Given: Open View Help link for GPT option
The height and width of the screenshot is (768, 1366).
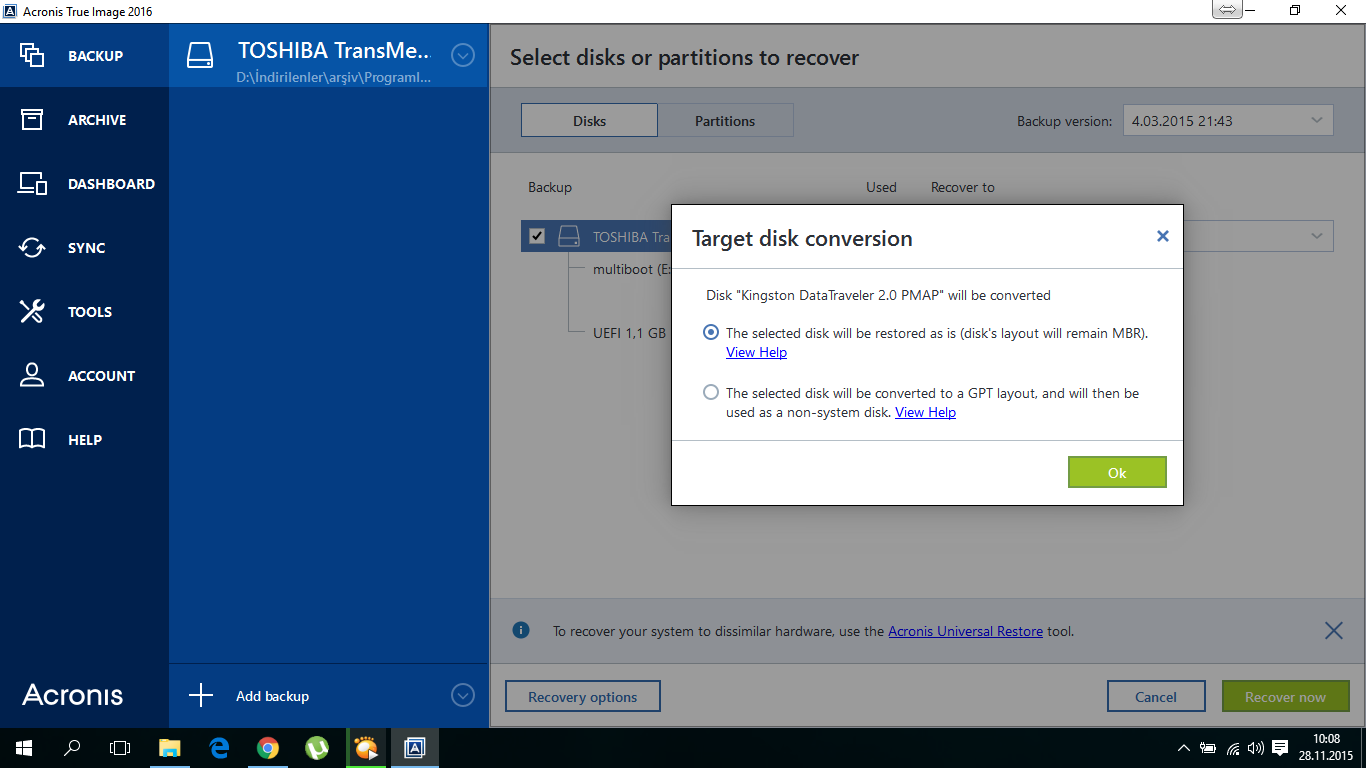Looking at the screenshot, I should [x=925, y=412].
